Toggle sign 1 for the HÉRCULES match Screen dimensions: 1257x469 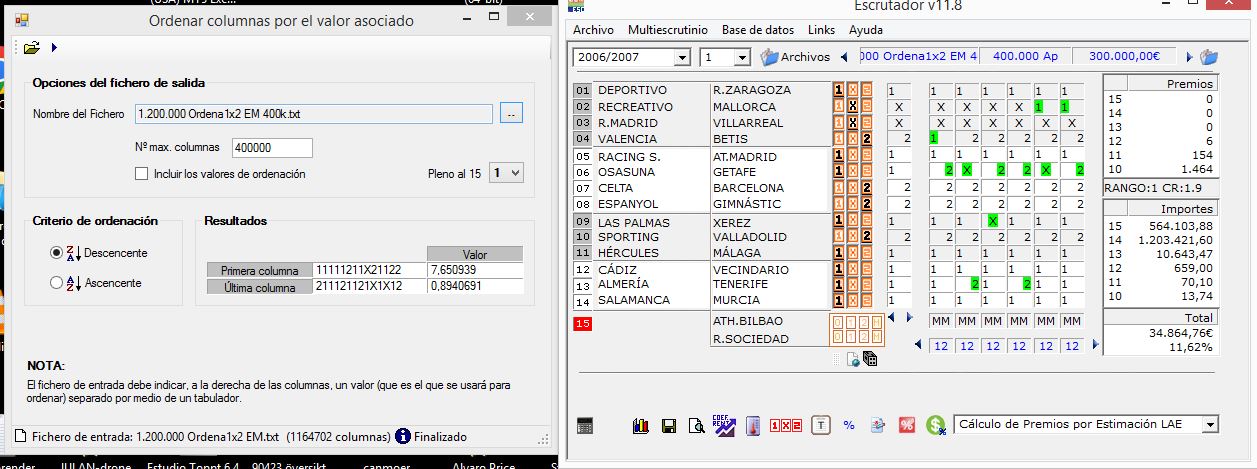[838, 254]
